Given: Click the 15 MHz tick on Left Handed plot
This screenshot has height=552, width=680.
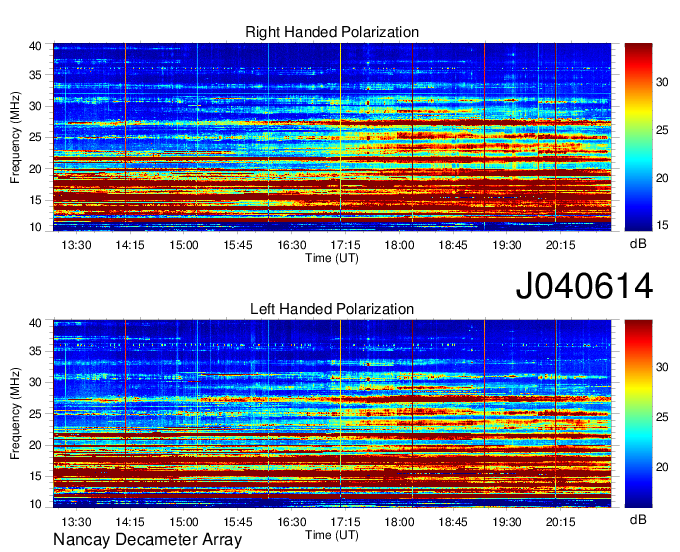Looking at the screenshot, I should tap(36, 477).
